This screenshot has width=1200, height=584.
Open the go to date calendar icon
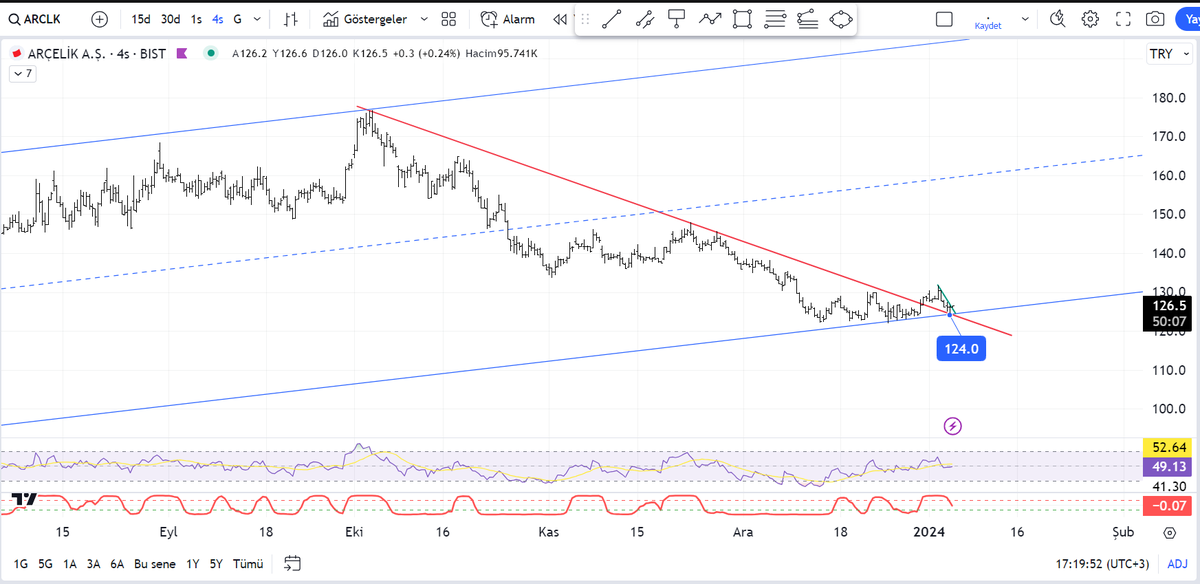click(x=292, y=564)
